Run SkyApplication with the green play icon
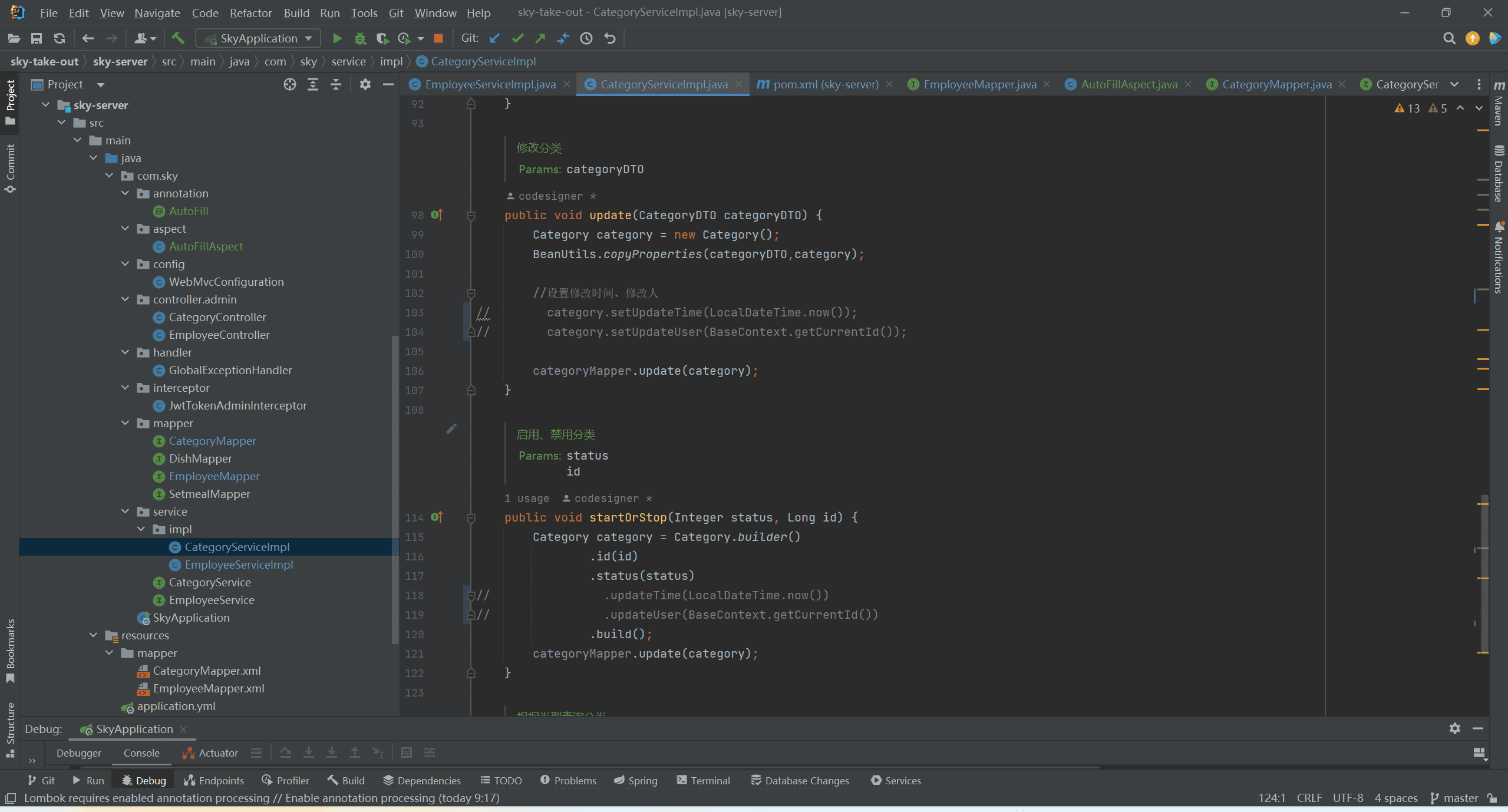The height and width of the screenshot is (812, 1508). click(337, 38)
